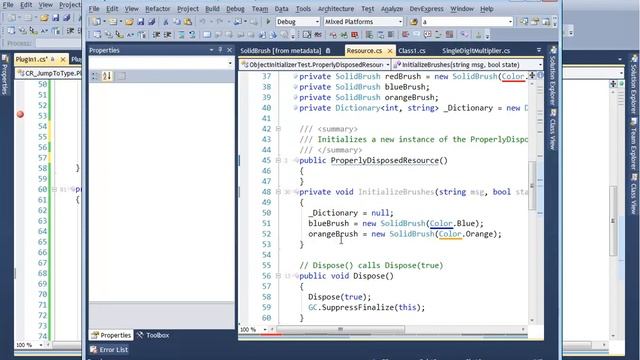Screen dimensions: 640x360
Task: Click the Save icon in the toolbar
Action: (140, 22)
